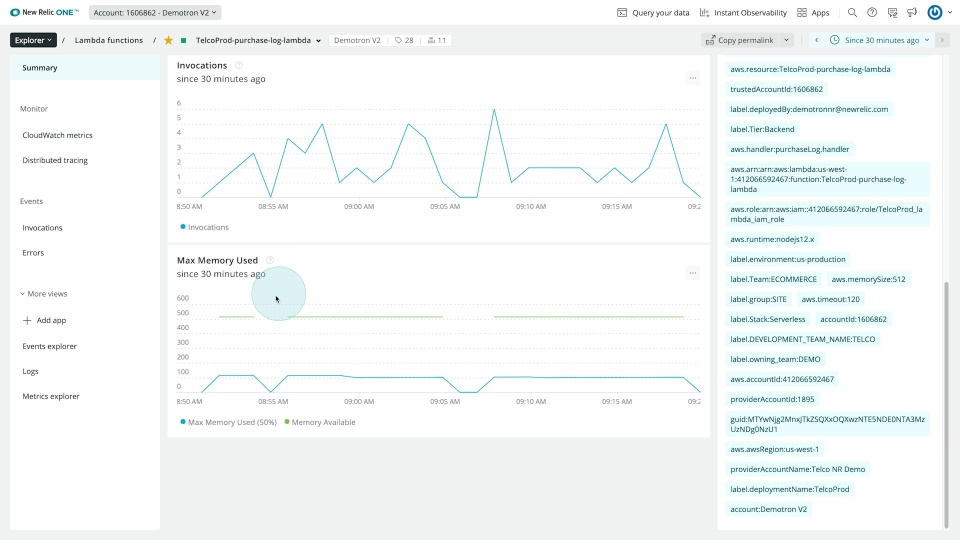960x540 pixels.
Task: Click tag label.group:SITE
Action: tap(758, 299)
